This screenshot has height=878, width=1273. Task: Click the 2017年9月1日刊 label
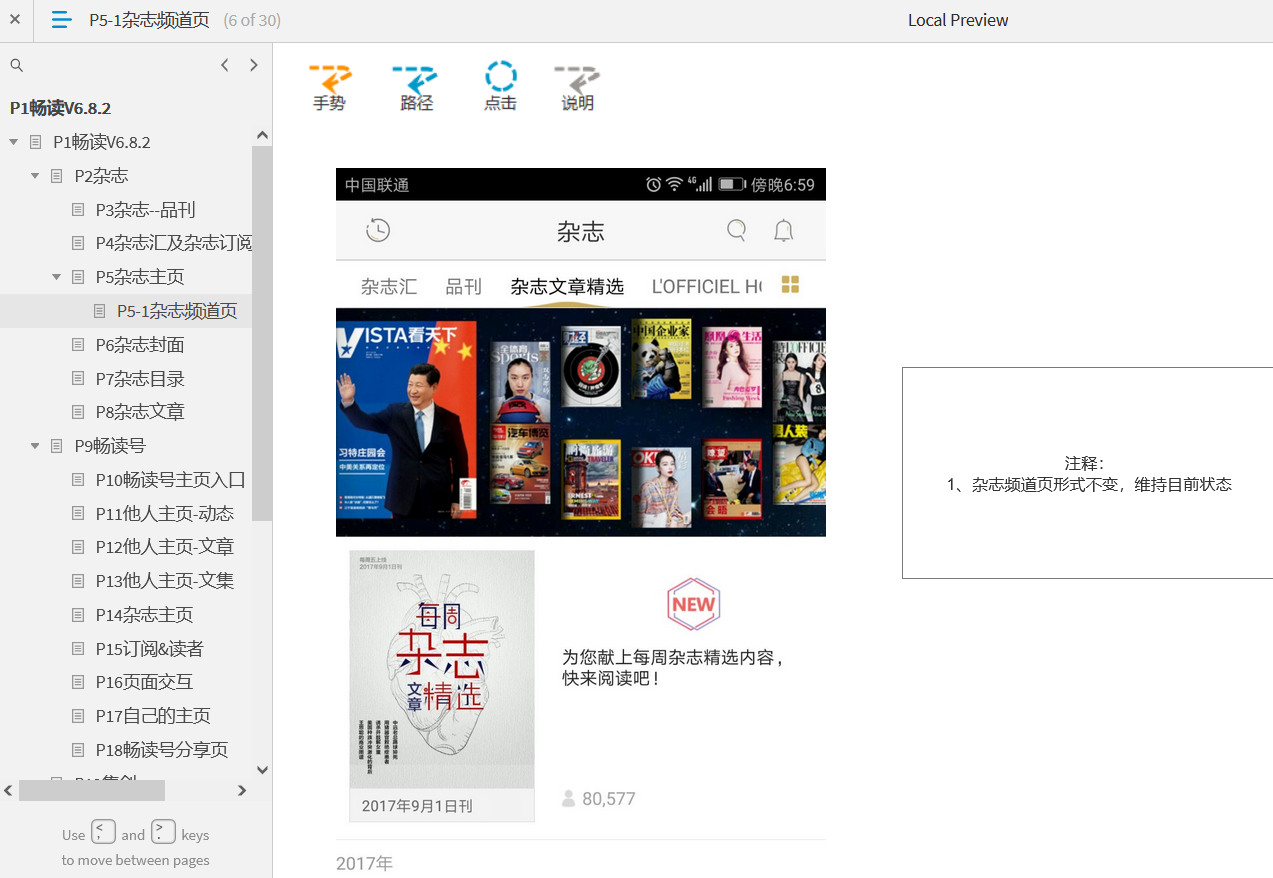(417, 806)
